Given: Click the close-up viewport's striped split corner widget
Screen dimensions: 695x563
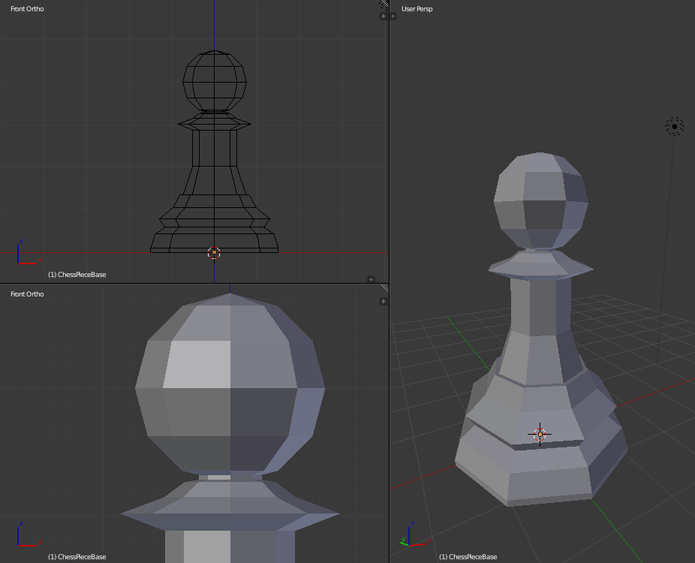Looking at the screenshot, I should click(384, 289).
